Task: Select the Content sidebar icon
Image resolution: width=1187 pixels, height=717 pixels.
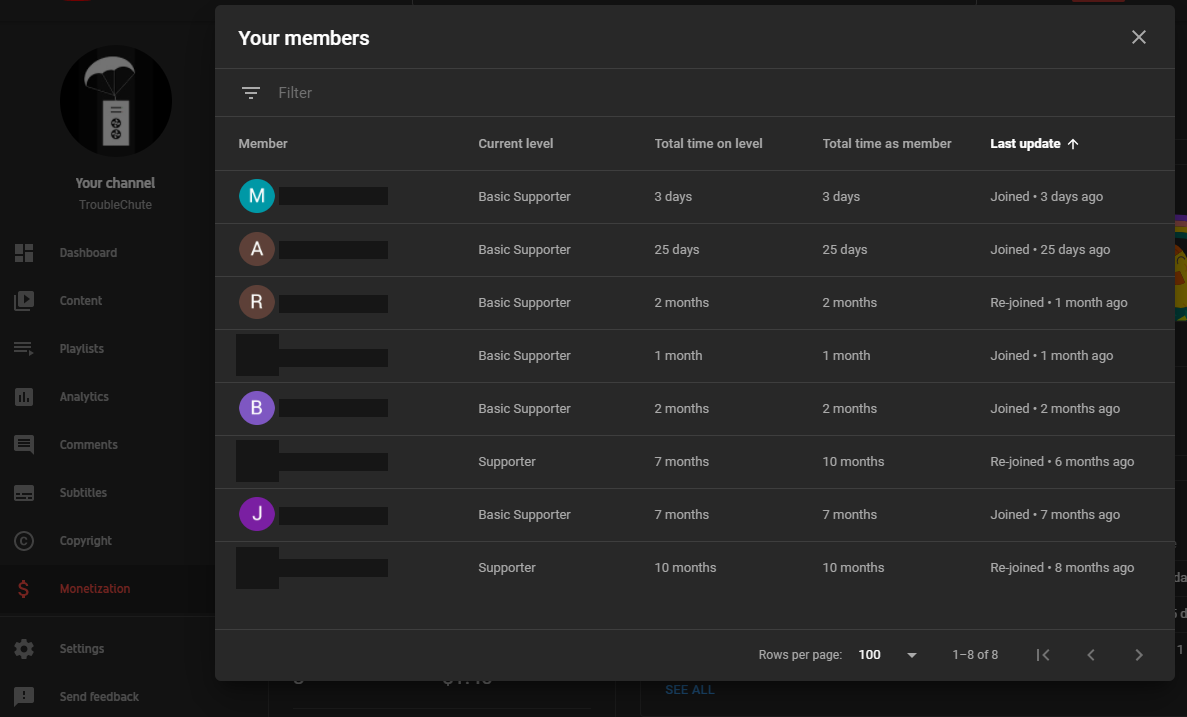Action: click(x=24, y=300)
